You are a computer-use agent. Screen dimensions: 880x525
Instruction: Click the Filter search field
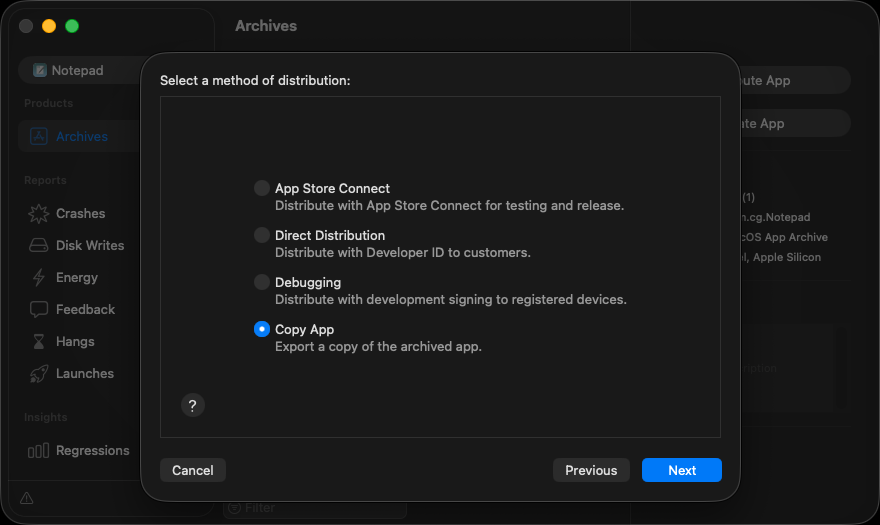pyautogui.click(x=320, y=508)
